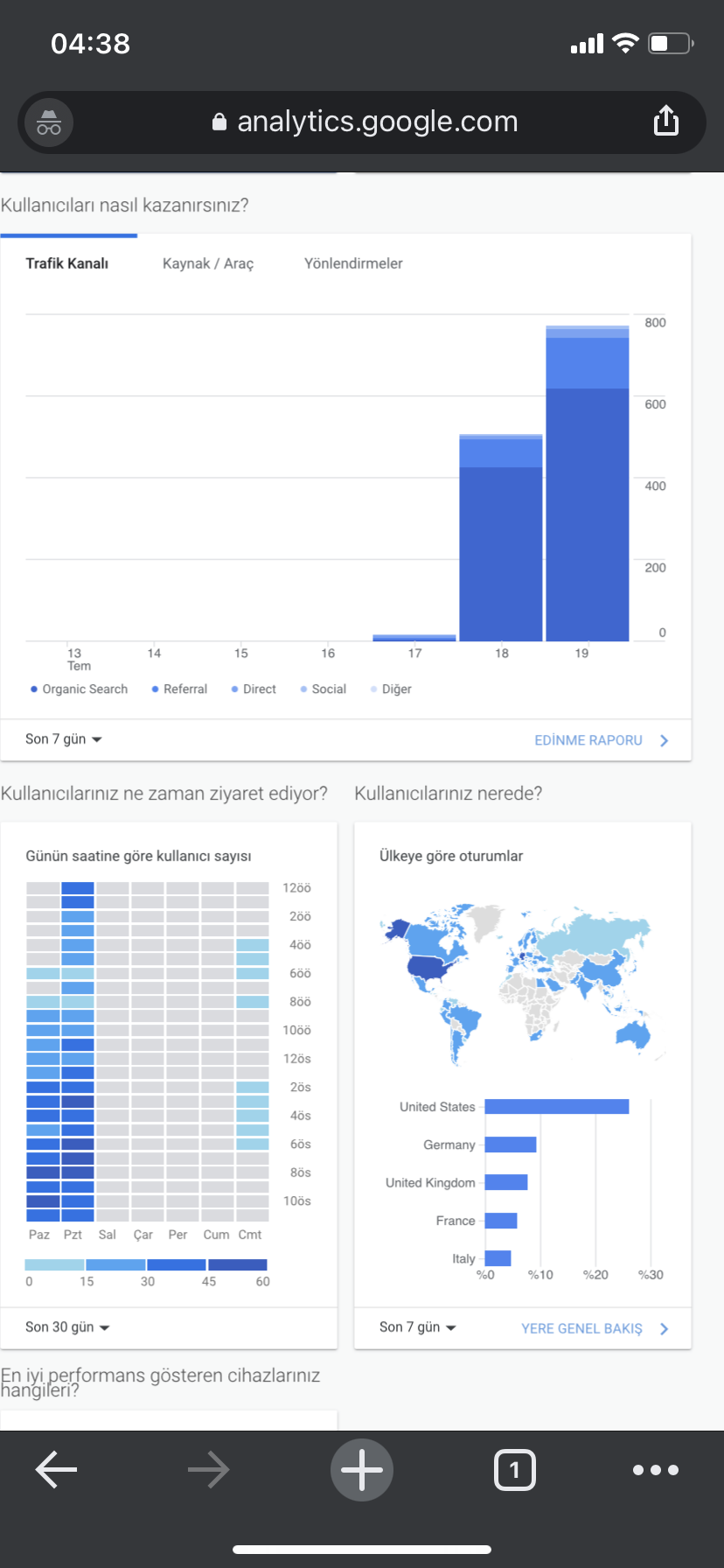The width and height of the screenshot is (724, 1568).
Task: Select the Trafik Kanalı tab
Action: 67,263
